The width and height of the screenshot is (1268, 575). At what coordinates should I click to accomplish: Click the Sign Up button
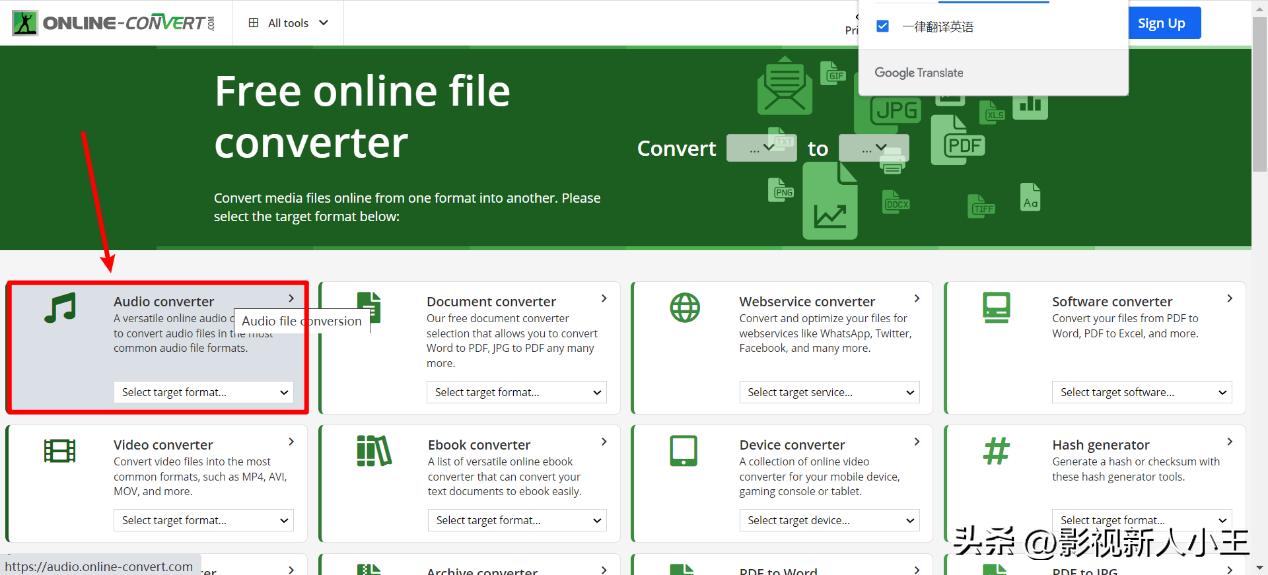(x=1161, y=23)
